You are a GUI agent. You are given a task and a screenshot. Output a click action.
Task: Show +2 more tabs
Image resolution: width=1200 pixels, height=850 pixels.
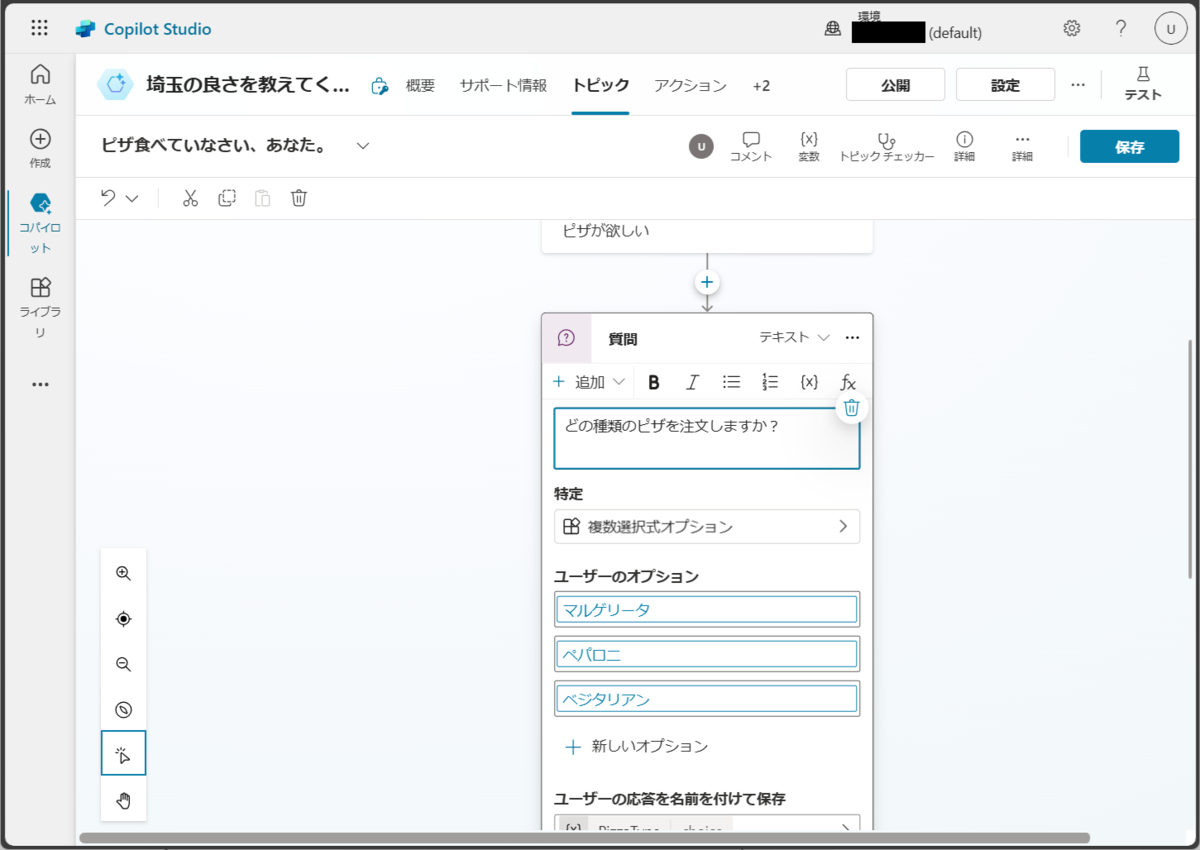(x=761, y=86)
